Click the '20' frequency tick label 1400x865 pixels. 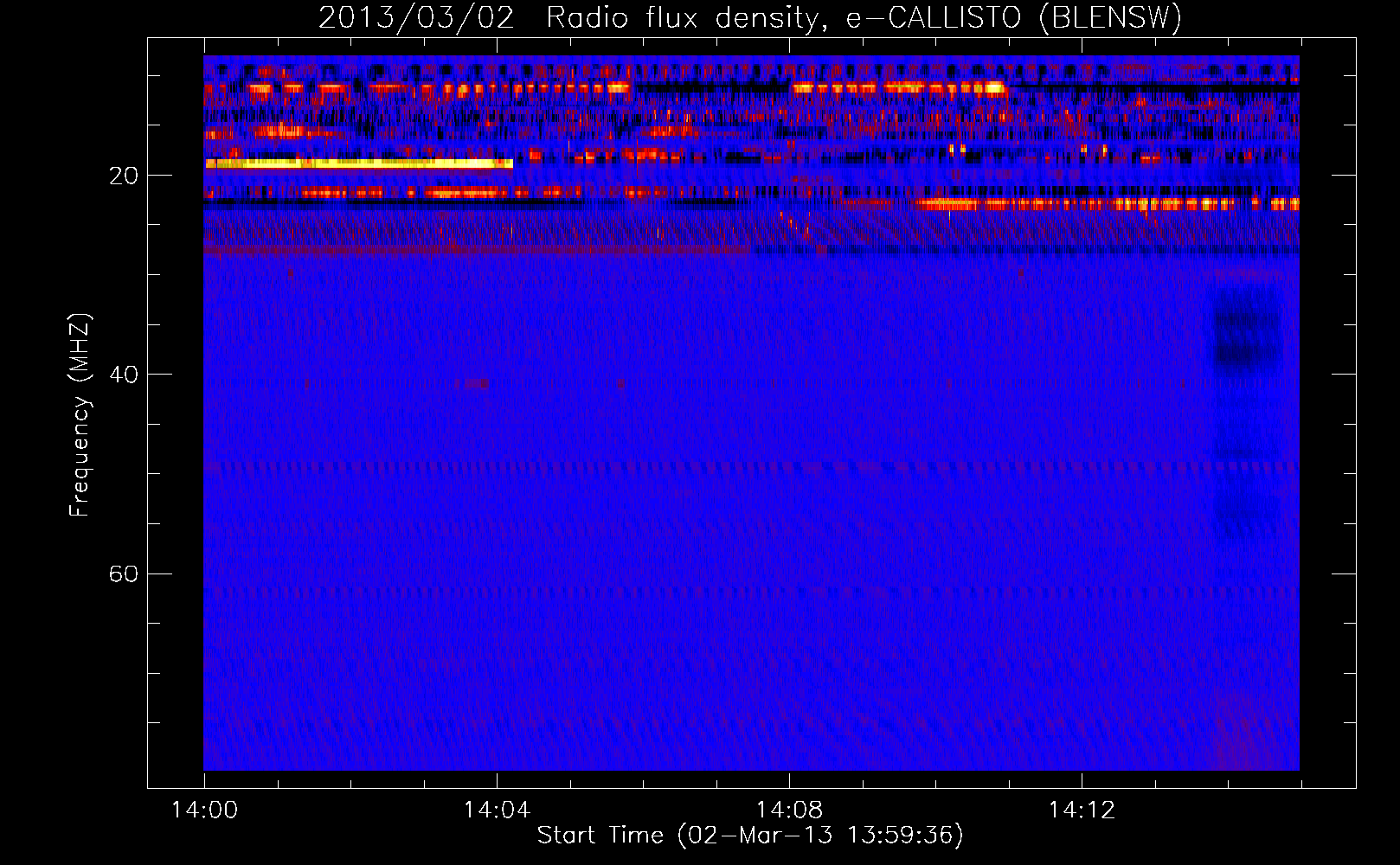click(x=124, y=176)
